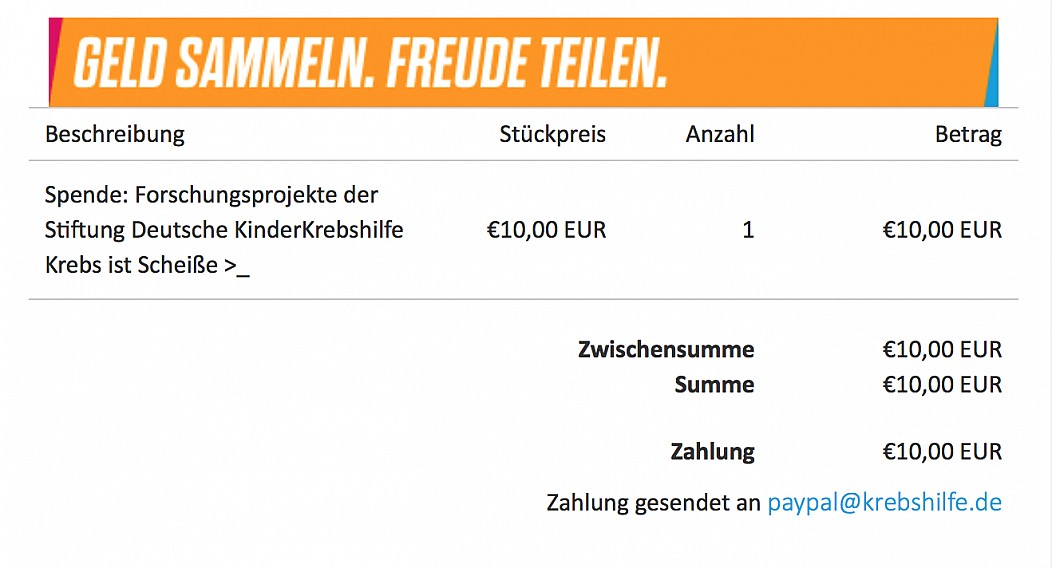Select the Zahlung label
The image size is (1052, 568).
713,452
